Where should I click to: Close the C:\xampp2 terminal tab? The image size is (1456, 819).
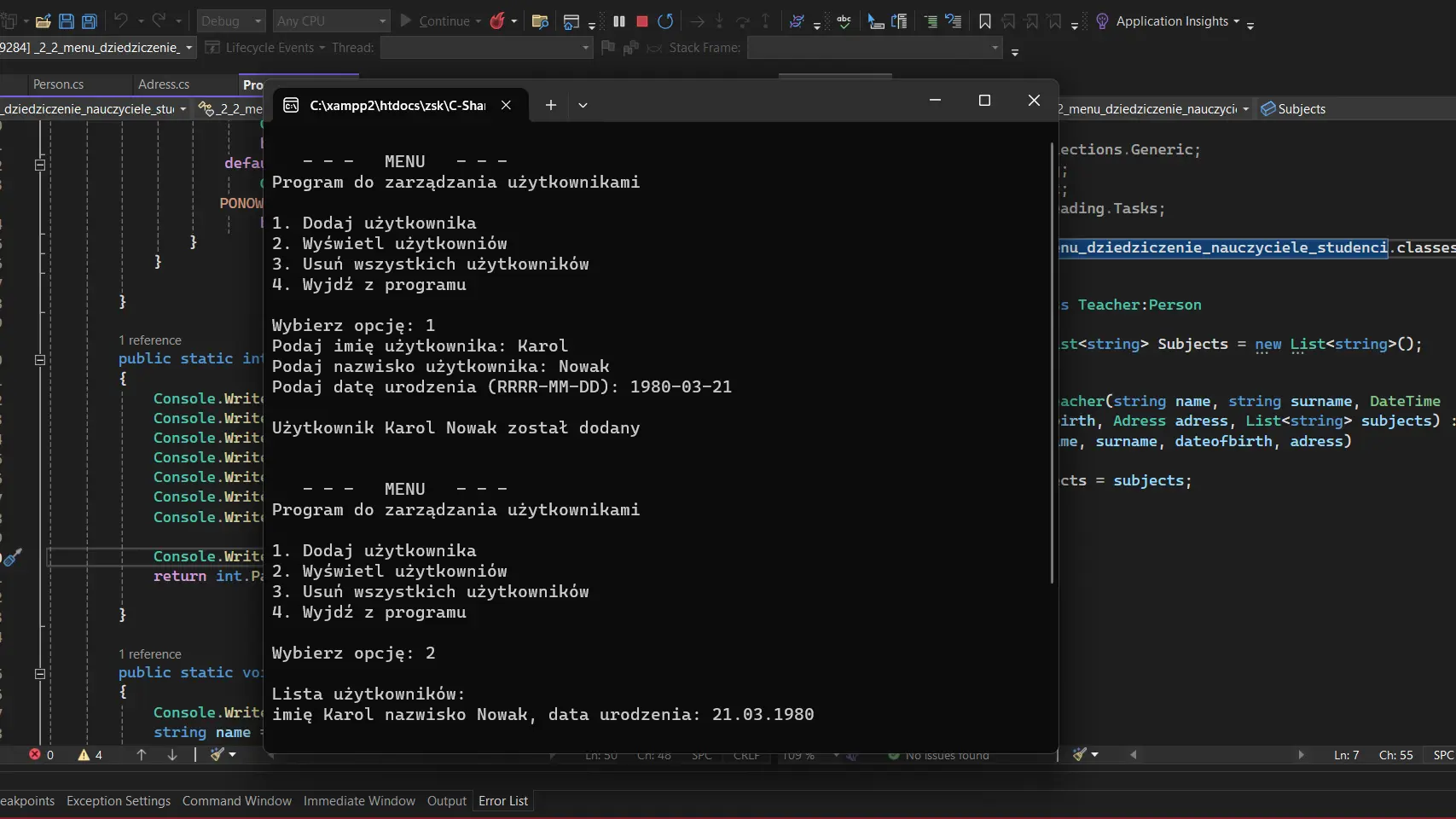506,105
